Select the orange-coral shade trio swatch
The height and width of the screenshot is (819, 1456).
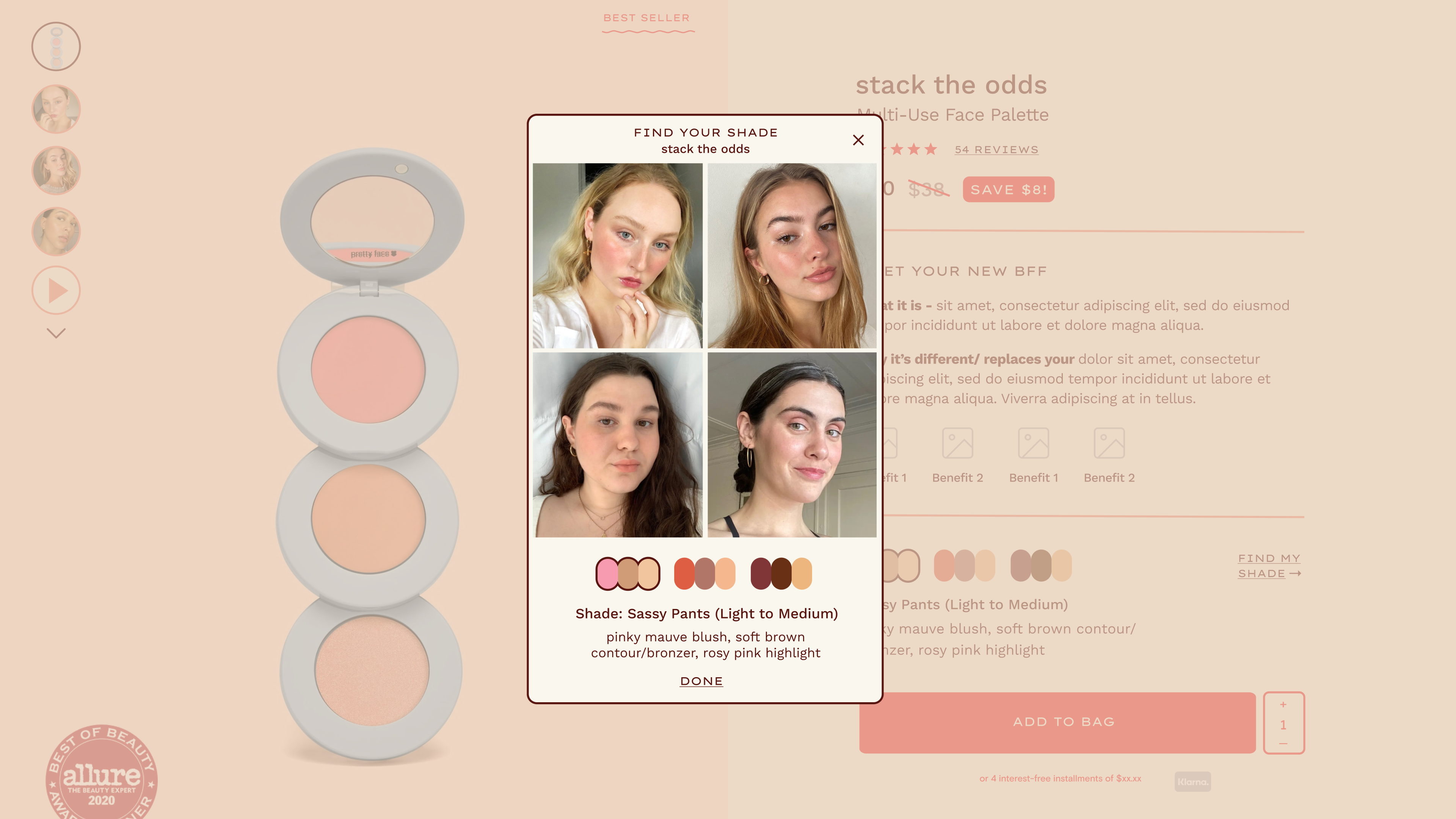point(705,573)
